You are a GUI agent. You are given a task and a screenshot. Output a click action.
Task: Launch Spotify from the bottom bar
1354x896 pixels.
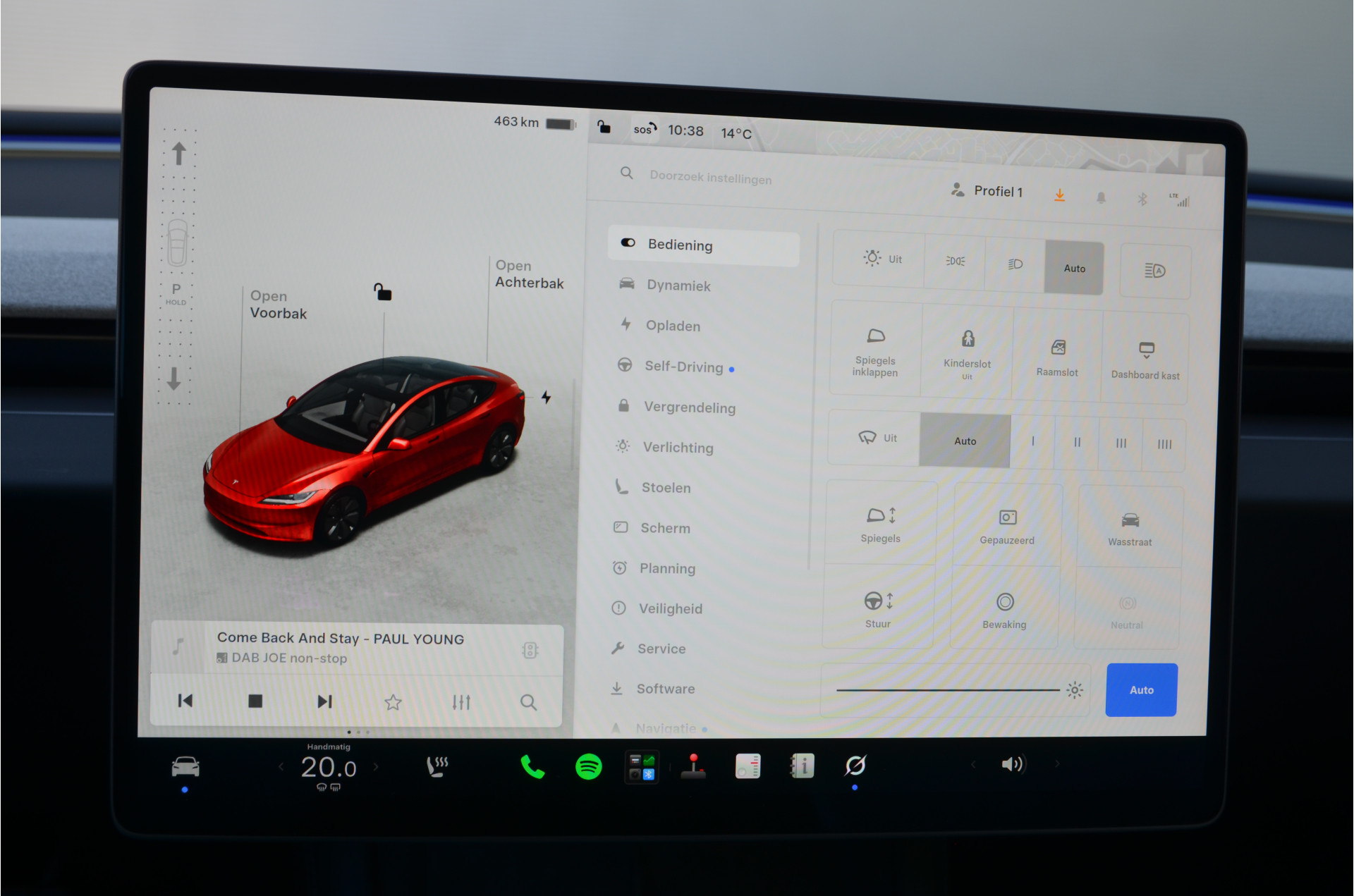click(x=588, y=766)
